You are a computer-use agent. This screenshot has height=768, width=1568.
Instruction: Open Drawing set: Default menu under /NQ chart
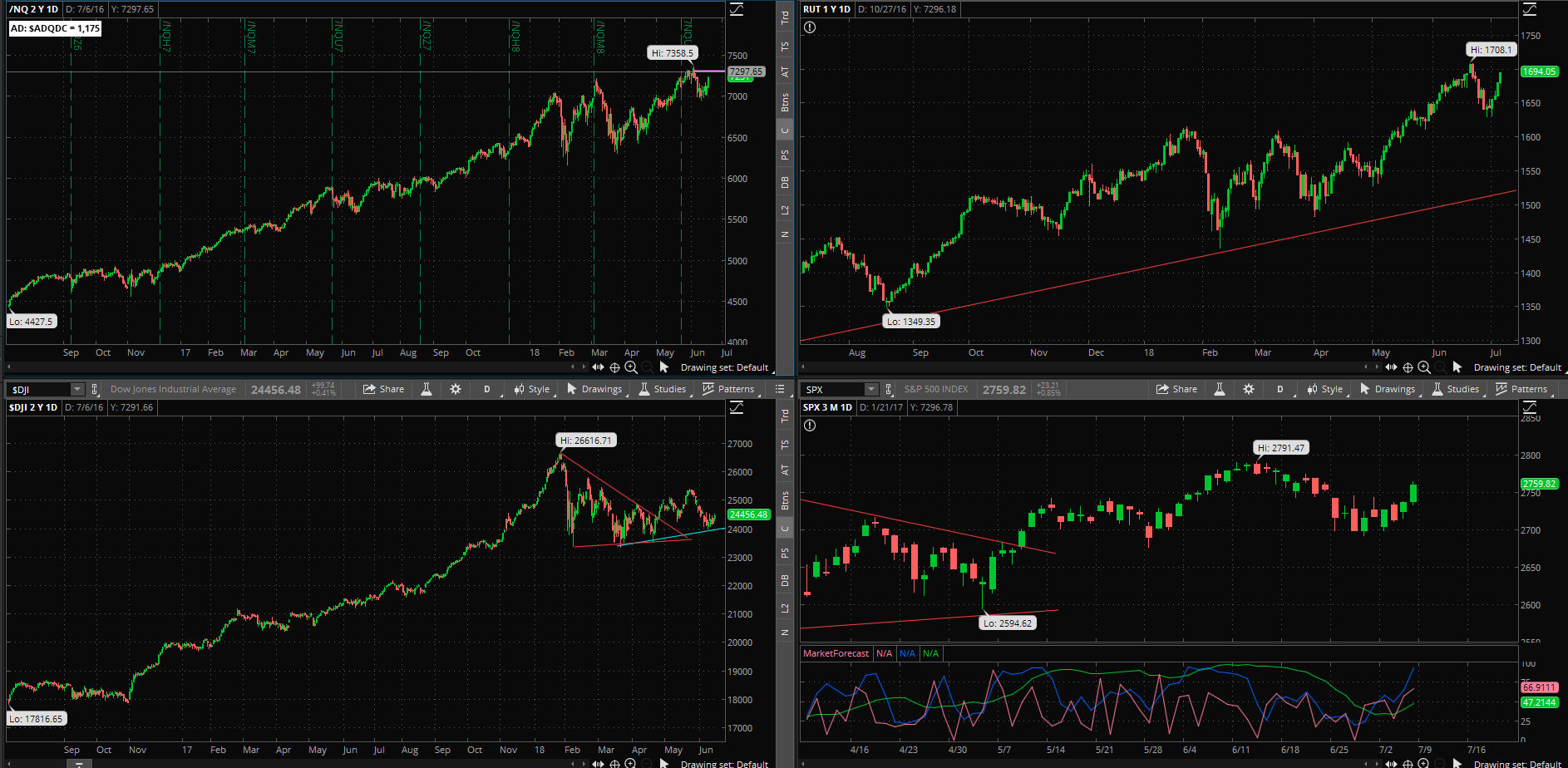pos(725,367)
